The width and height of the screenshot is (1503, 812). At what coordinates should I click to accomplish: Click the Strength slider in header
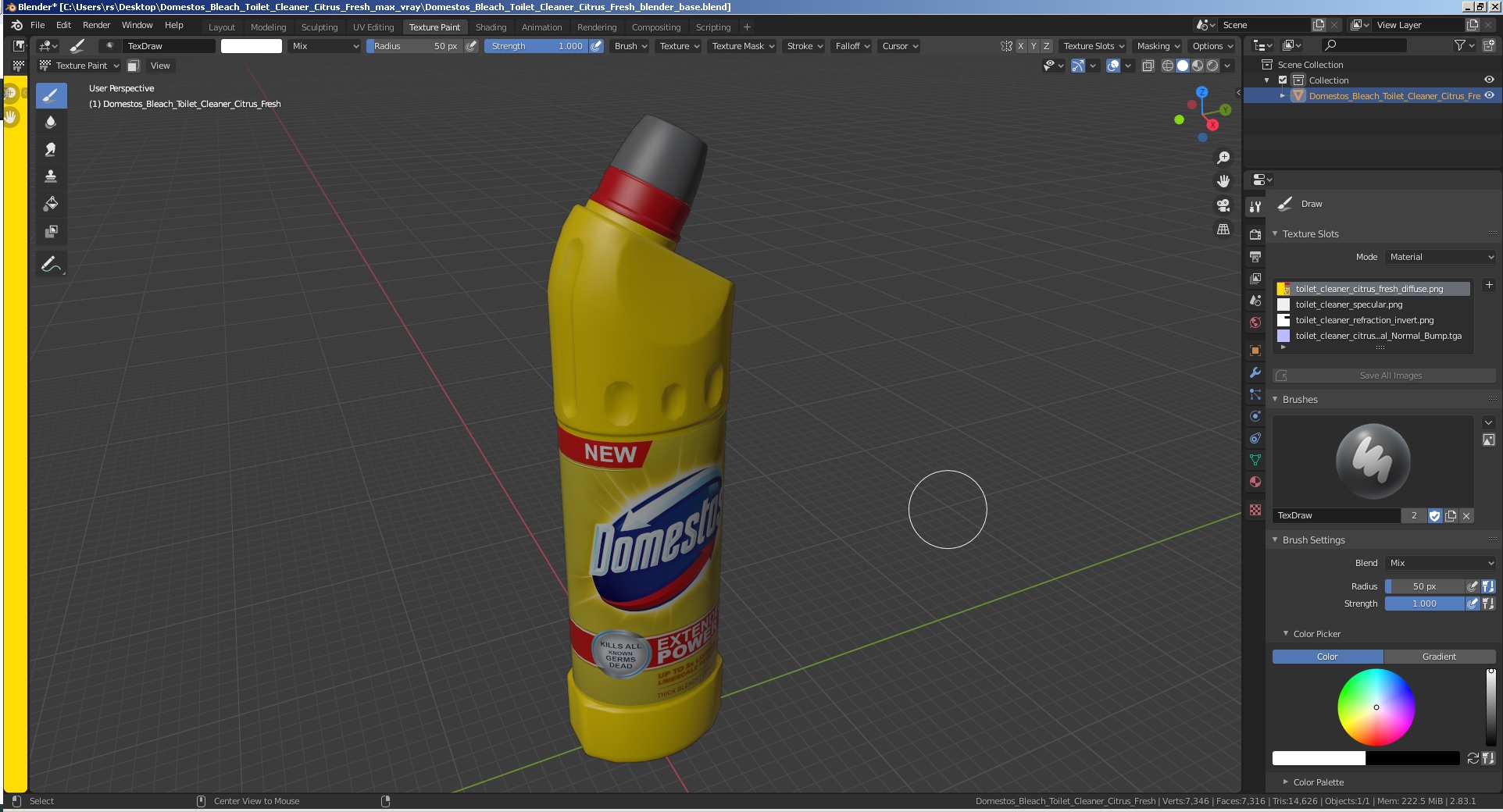coord(537,46)
